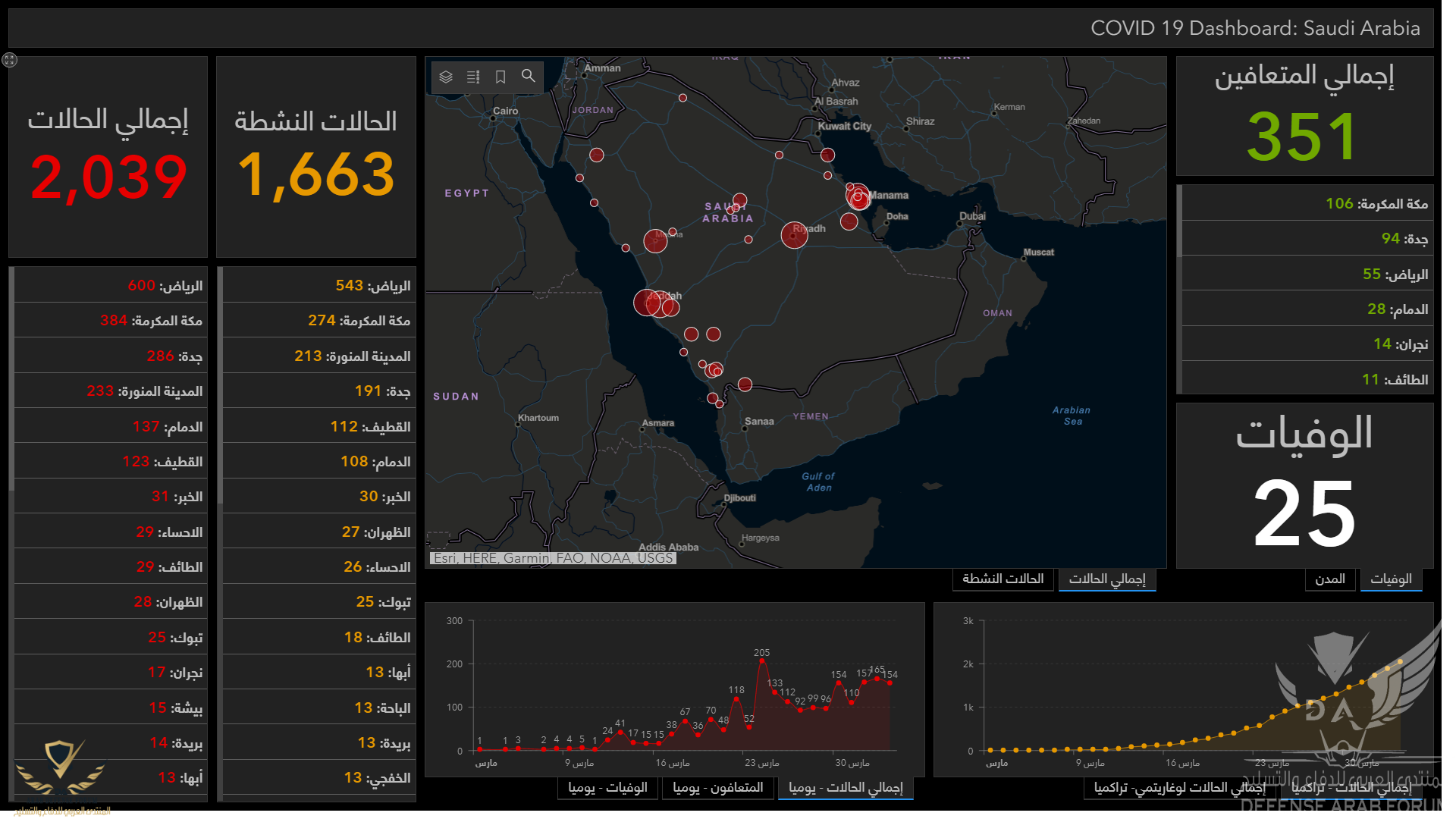Click the deaths count 25
This screenshot has width=1456, height=819.
pyautogui.click(x=1304, y=514)
